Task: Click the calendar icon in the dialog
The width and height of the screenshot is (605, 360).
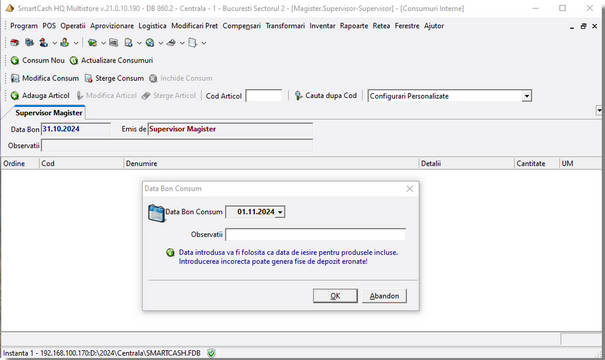Action: tap(156, 213)
